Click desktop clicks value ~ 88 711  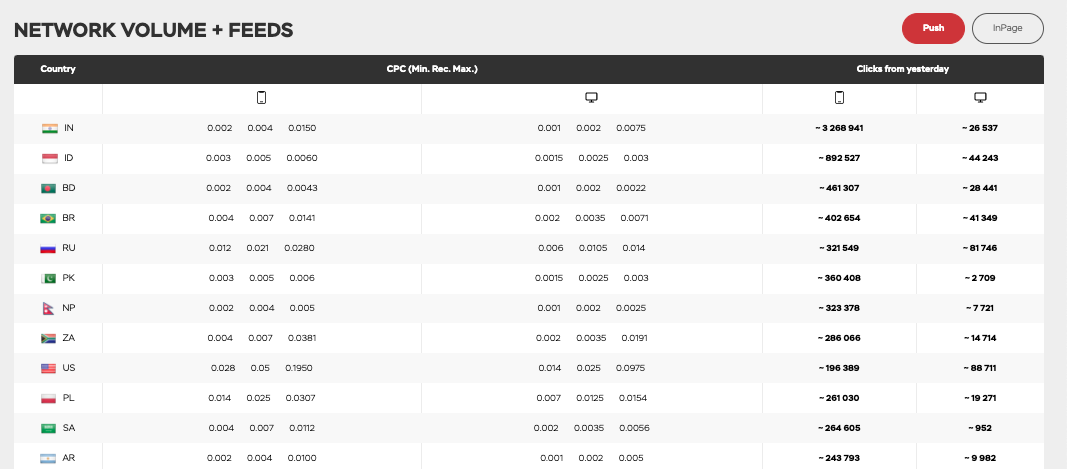pos(980,368)
